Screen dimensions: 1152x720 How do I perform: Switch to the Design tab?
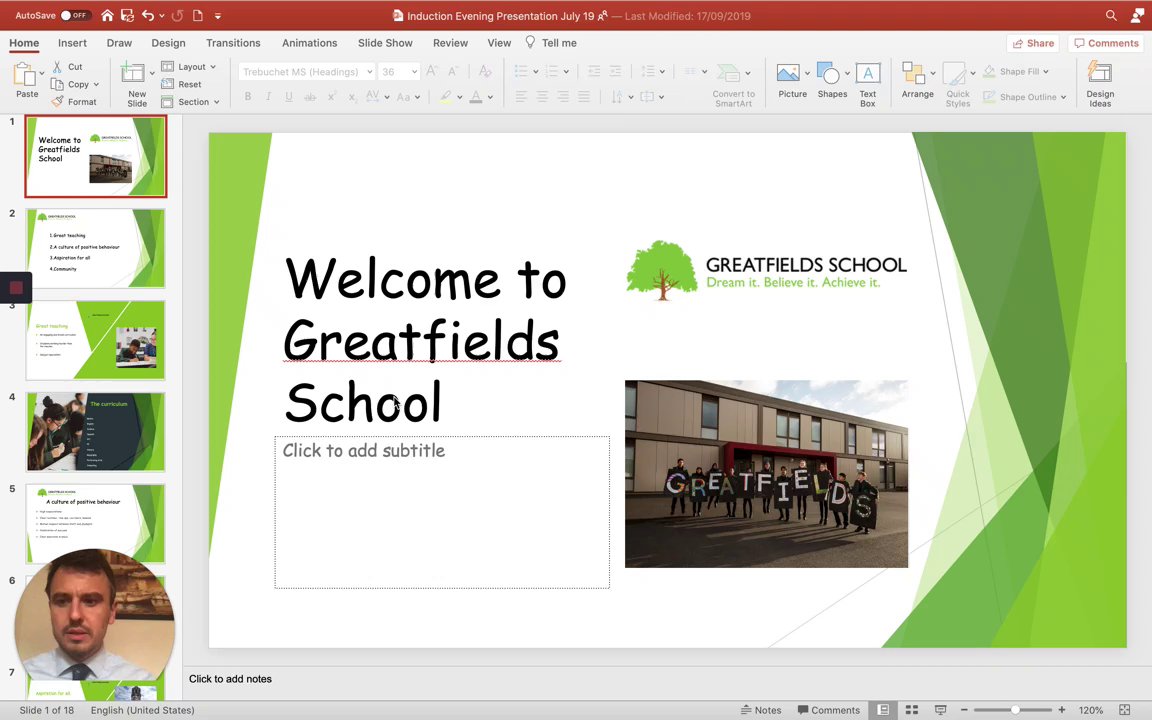[168, 43]
